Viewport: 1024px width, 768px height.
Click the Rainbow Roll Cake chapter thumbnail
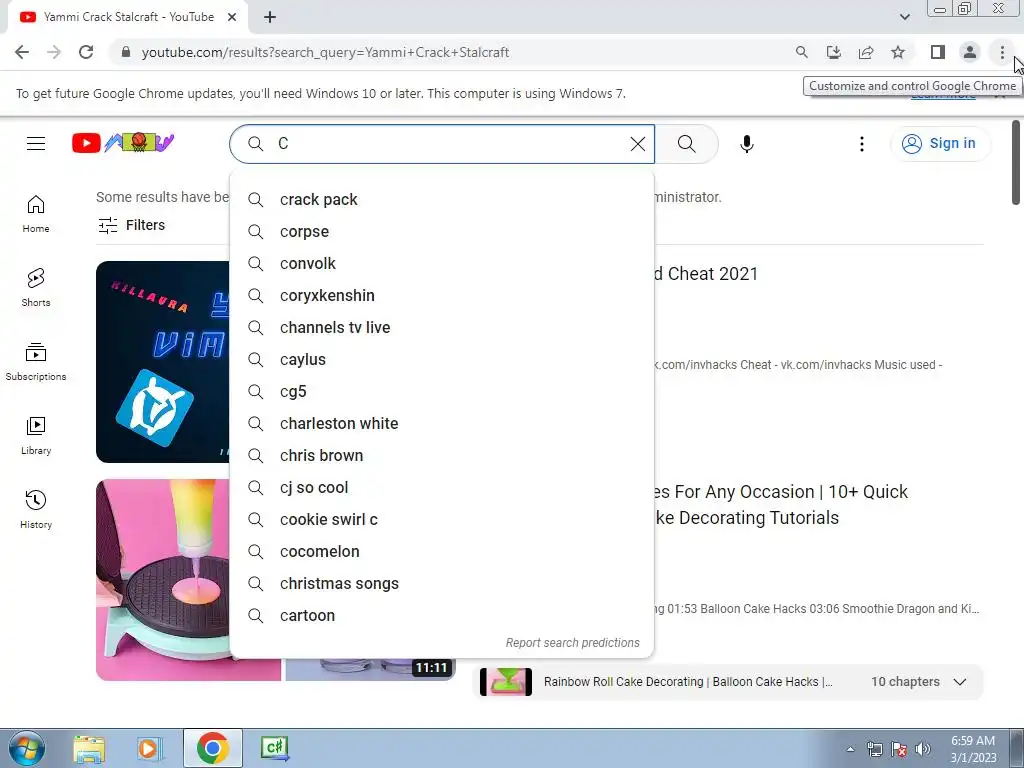(x=505, y=682)
